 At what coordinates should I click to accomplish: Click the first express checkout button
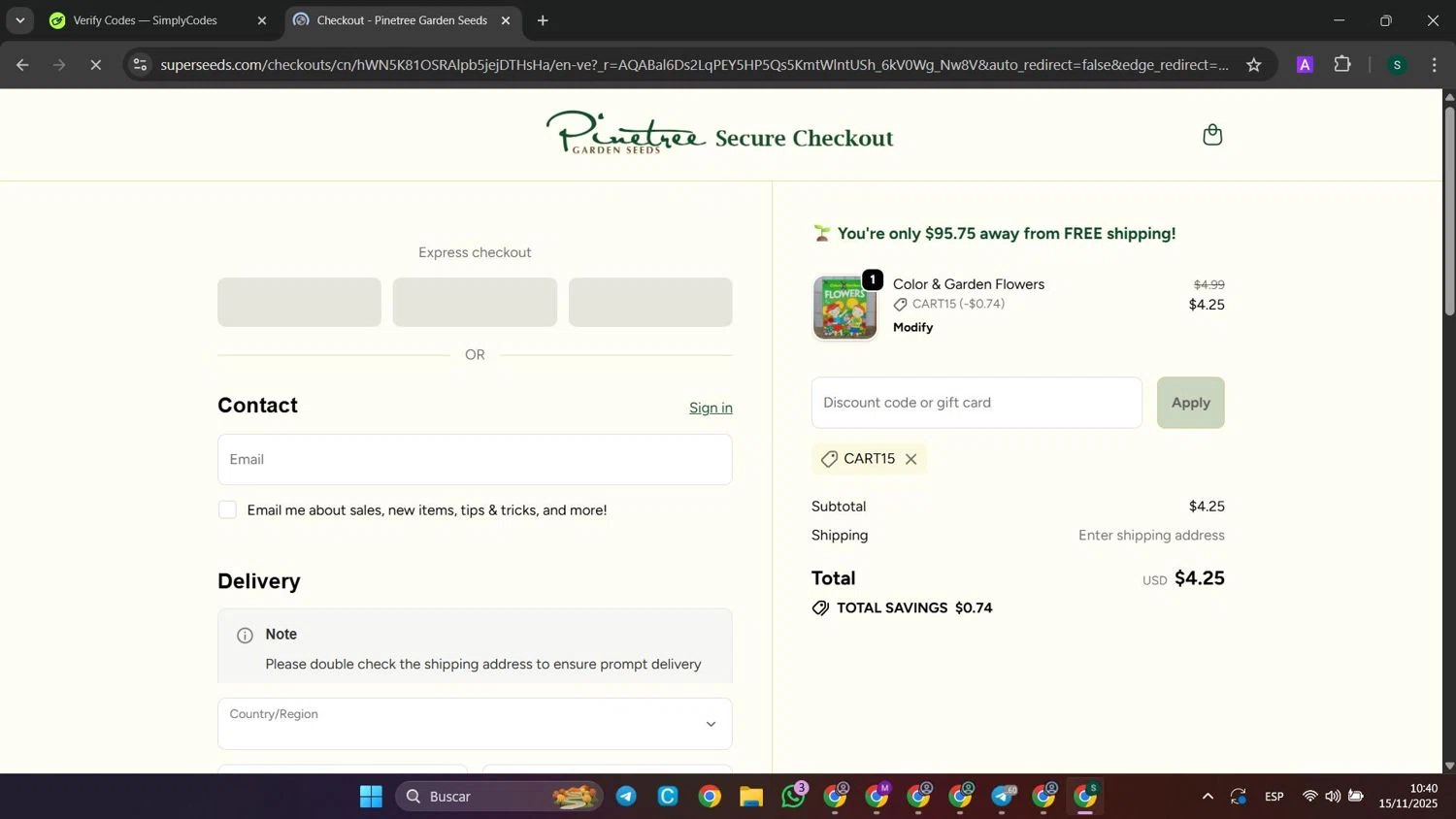point(299,302)
